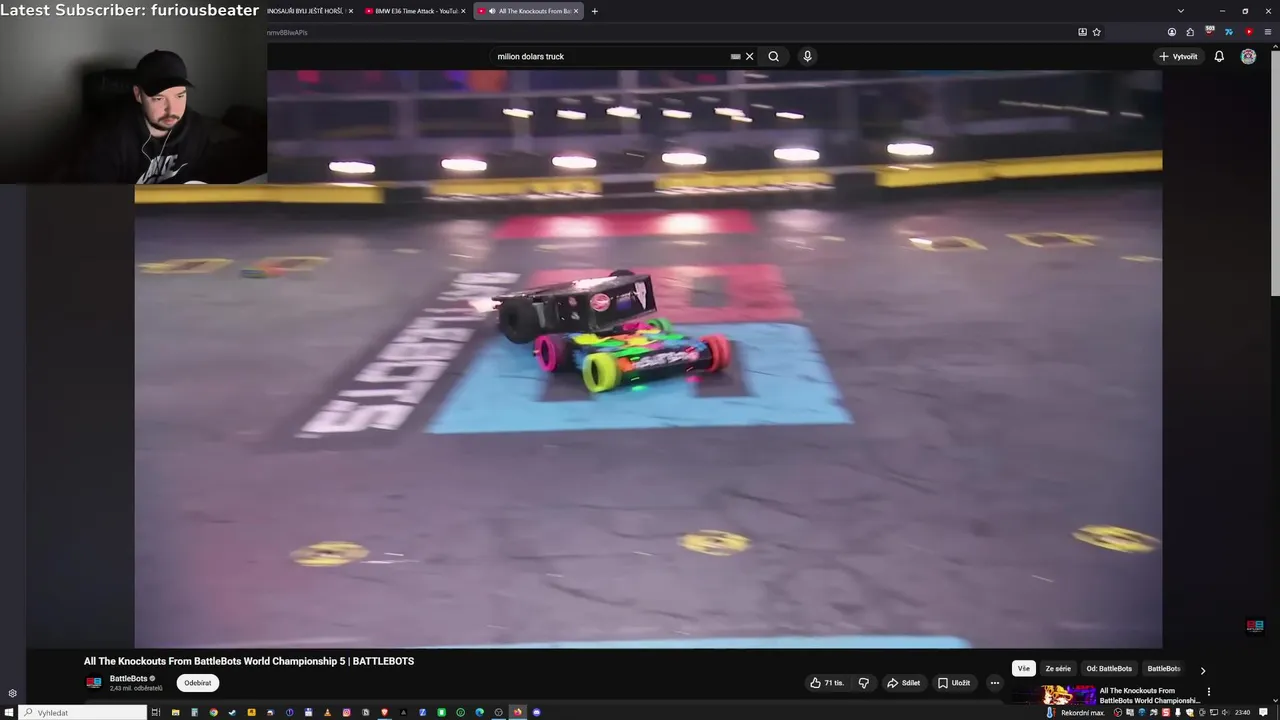Open the on-screen keyboard icon in search box

[736, 56]
